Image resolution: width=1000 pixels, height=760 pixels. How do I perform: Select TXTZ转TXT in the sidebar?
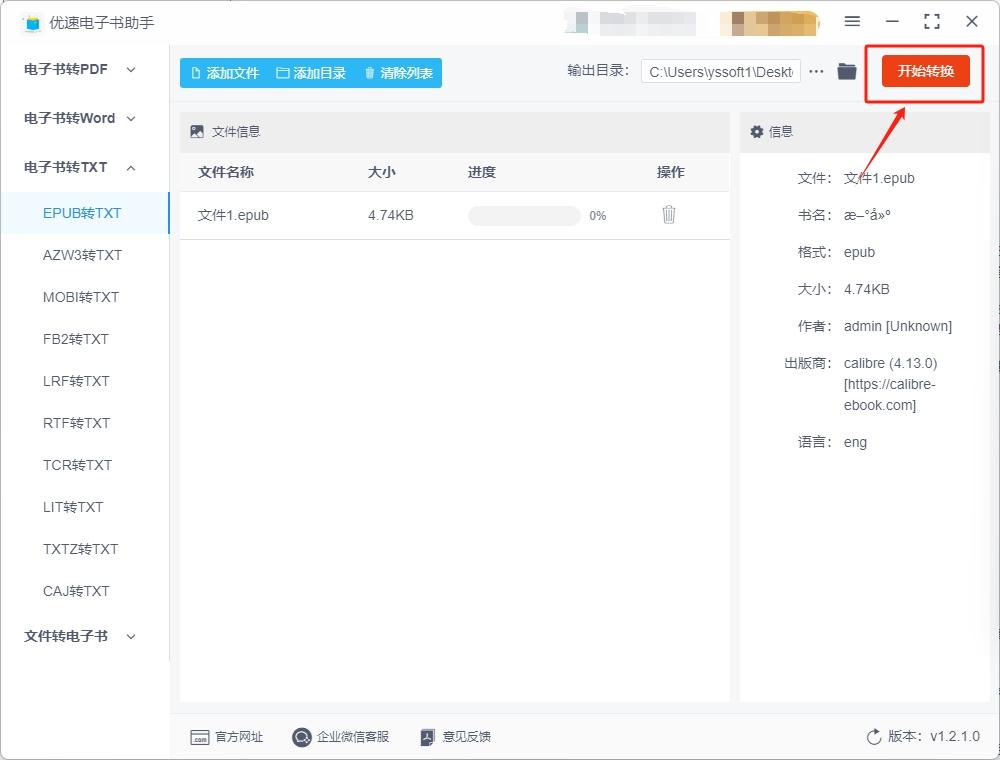(80, 550)
